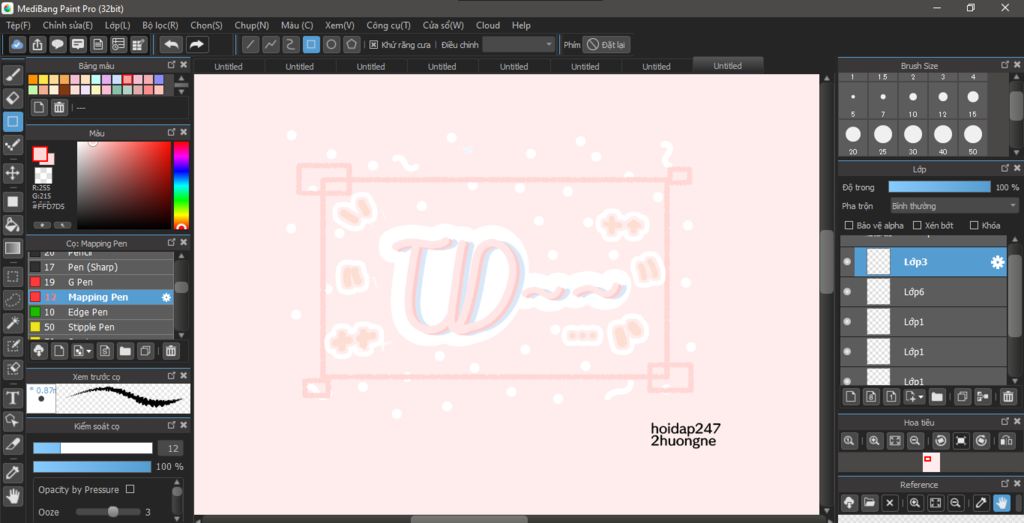Screen dimensions: 1024x523
Task: Choose the ellipse shape mode
Action: (331, 44)
